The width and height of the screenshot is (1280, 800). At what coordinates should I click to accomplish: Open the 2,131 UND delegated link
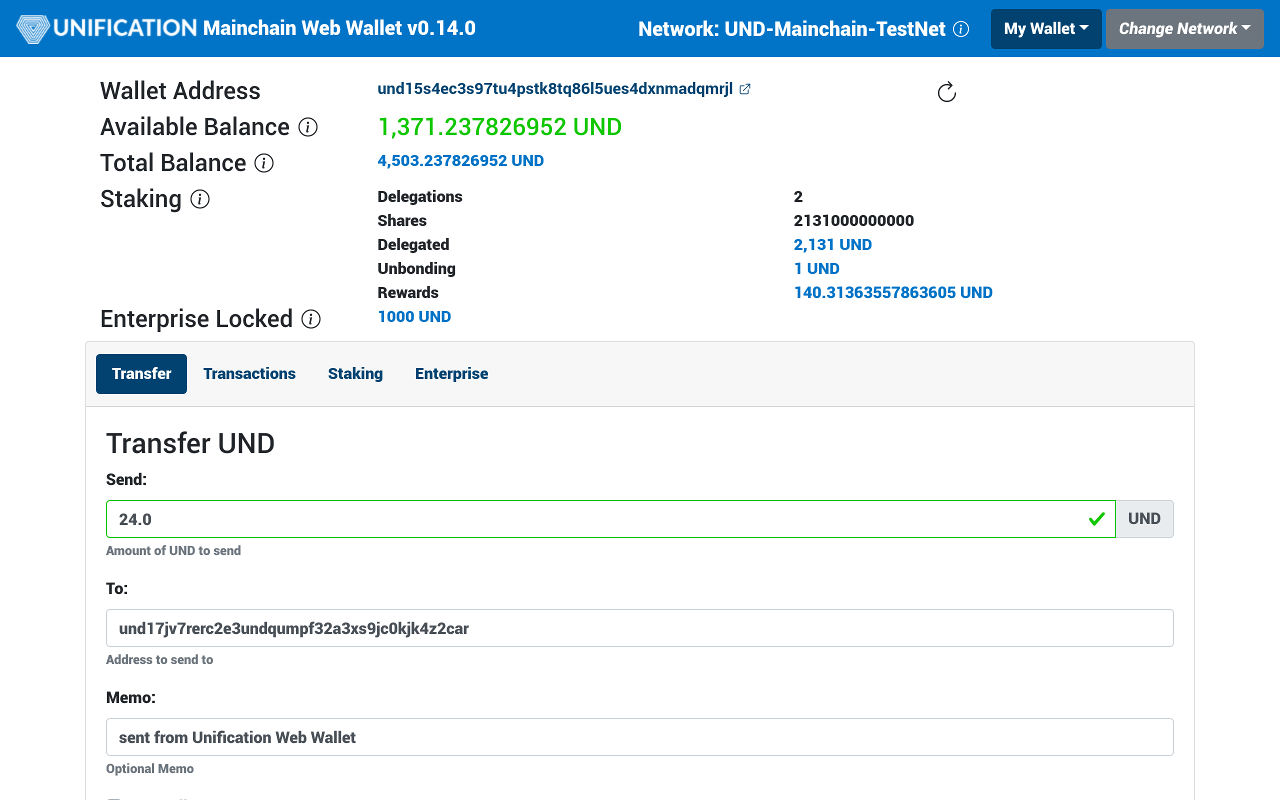[x=832, y=244]
